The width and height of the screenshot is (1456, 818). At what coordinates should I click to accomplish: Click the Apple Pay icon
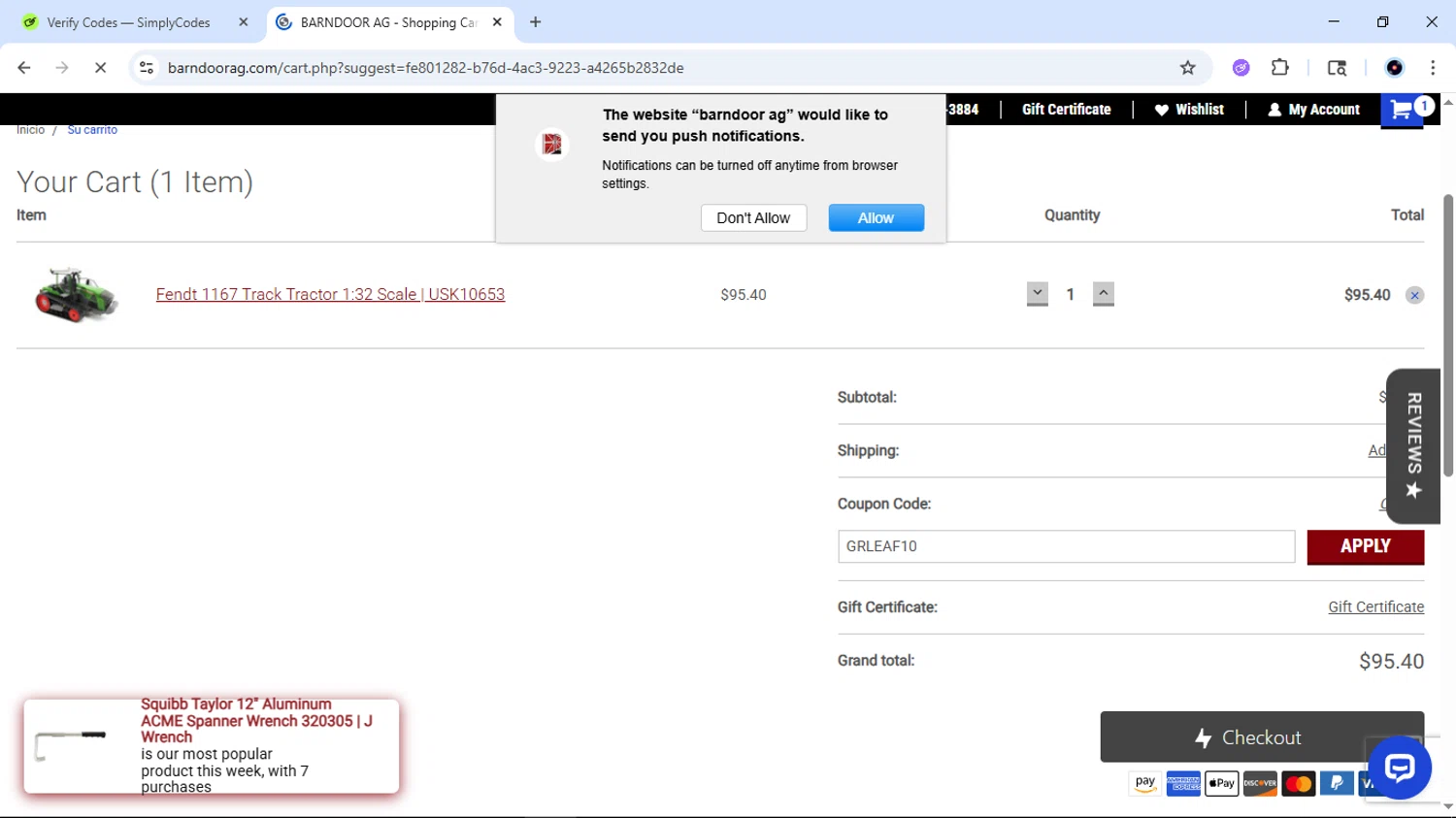click(x=1222, y=783)
